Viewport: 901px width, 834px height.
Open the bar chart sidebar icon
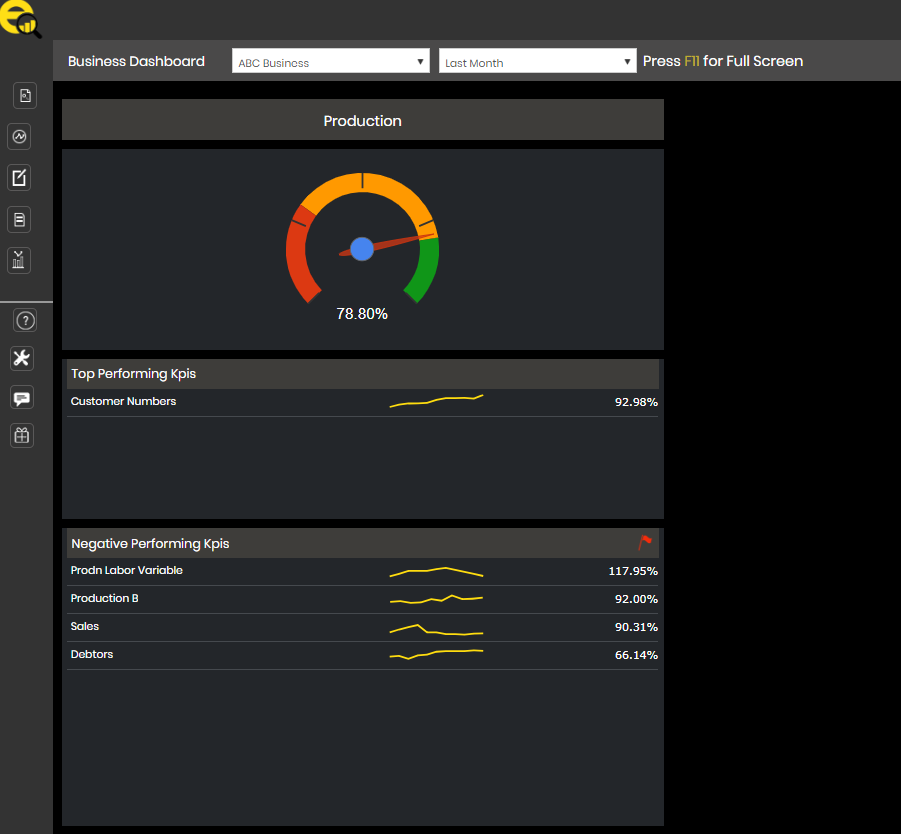point(19,260)
